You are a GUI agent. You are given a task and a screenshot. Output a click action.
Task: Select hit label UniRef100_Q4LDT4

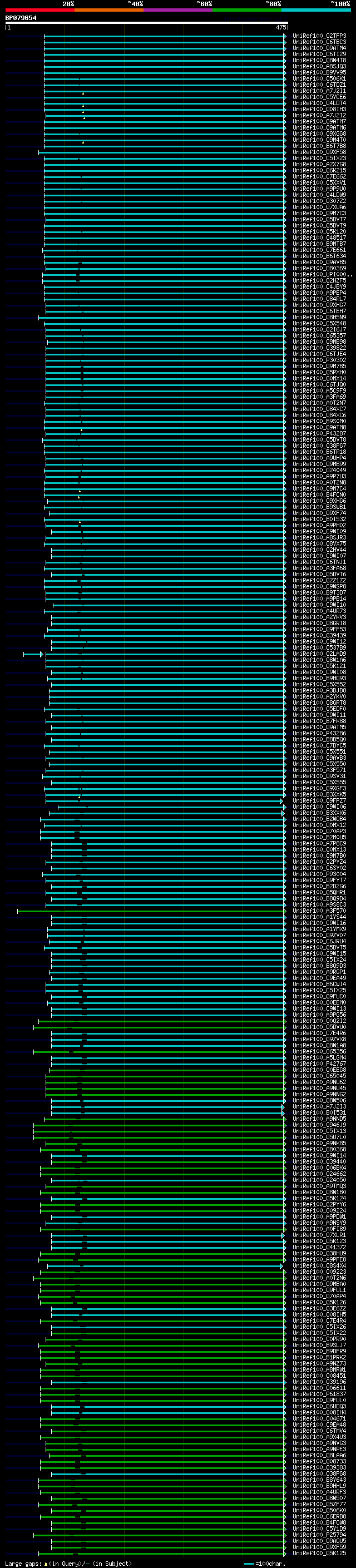[x=319, y=103]
